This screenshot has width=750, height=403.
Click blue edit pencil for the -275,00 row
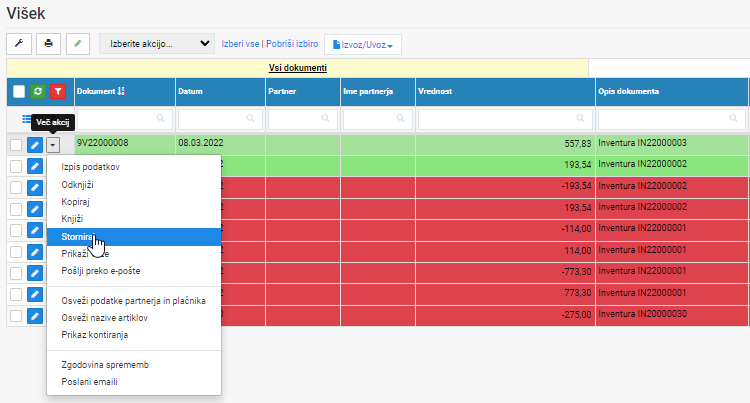(x=35, y=316)
